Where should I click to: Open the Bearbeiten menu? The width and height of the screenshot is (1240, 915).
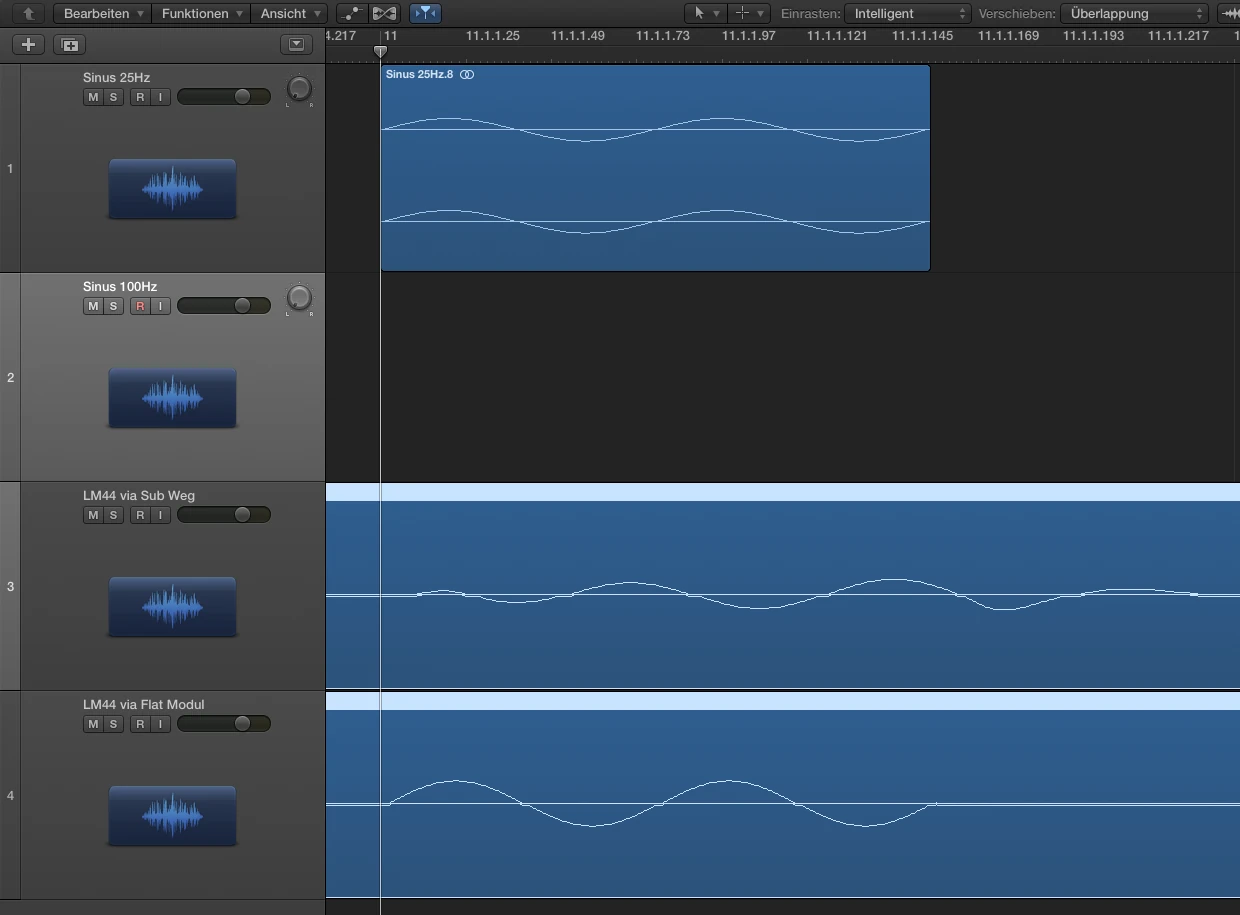coord(104,13)
